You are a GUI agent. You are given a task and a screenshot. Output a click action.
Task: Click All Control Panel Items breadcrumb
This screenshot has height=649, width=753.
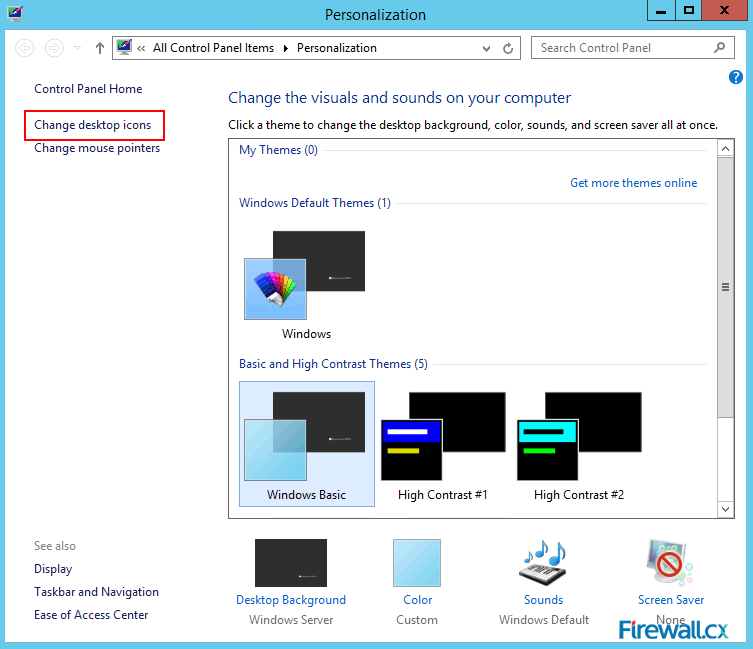(213, 48)
